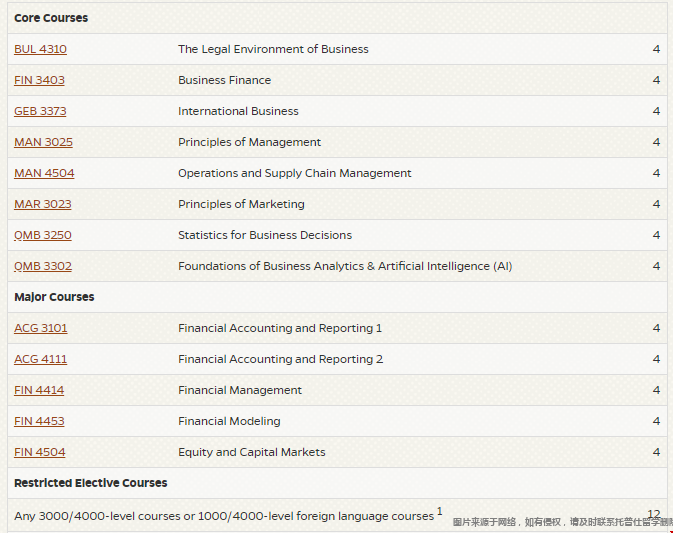Open the BUL 4310 course link
Image resolution: width=673 pixels, height=533 pixels.
click(x=40, y=49)
